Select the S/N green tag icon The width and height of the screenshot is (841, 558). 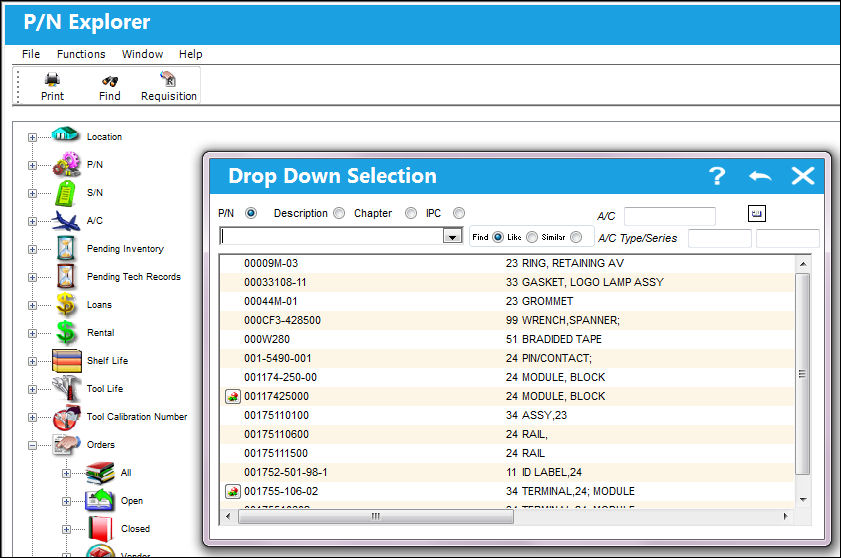point(65,193)
